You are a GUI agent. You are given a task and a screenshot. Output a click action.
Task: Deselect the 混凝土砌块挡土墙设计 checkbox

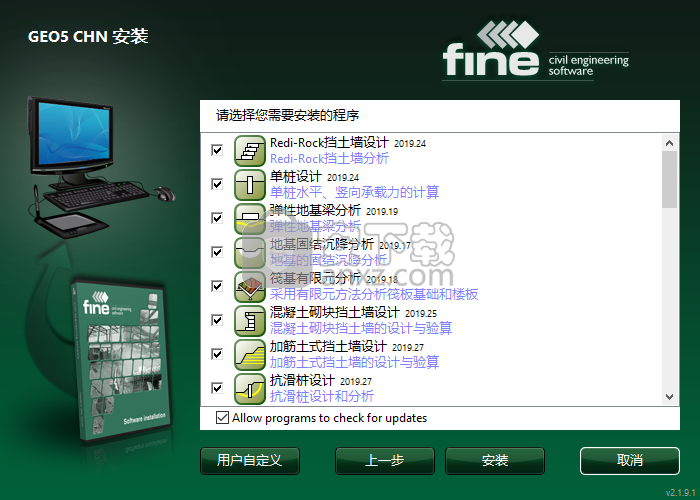coord(217,320)
